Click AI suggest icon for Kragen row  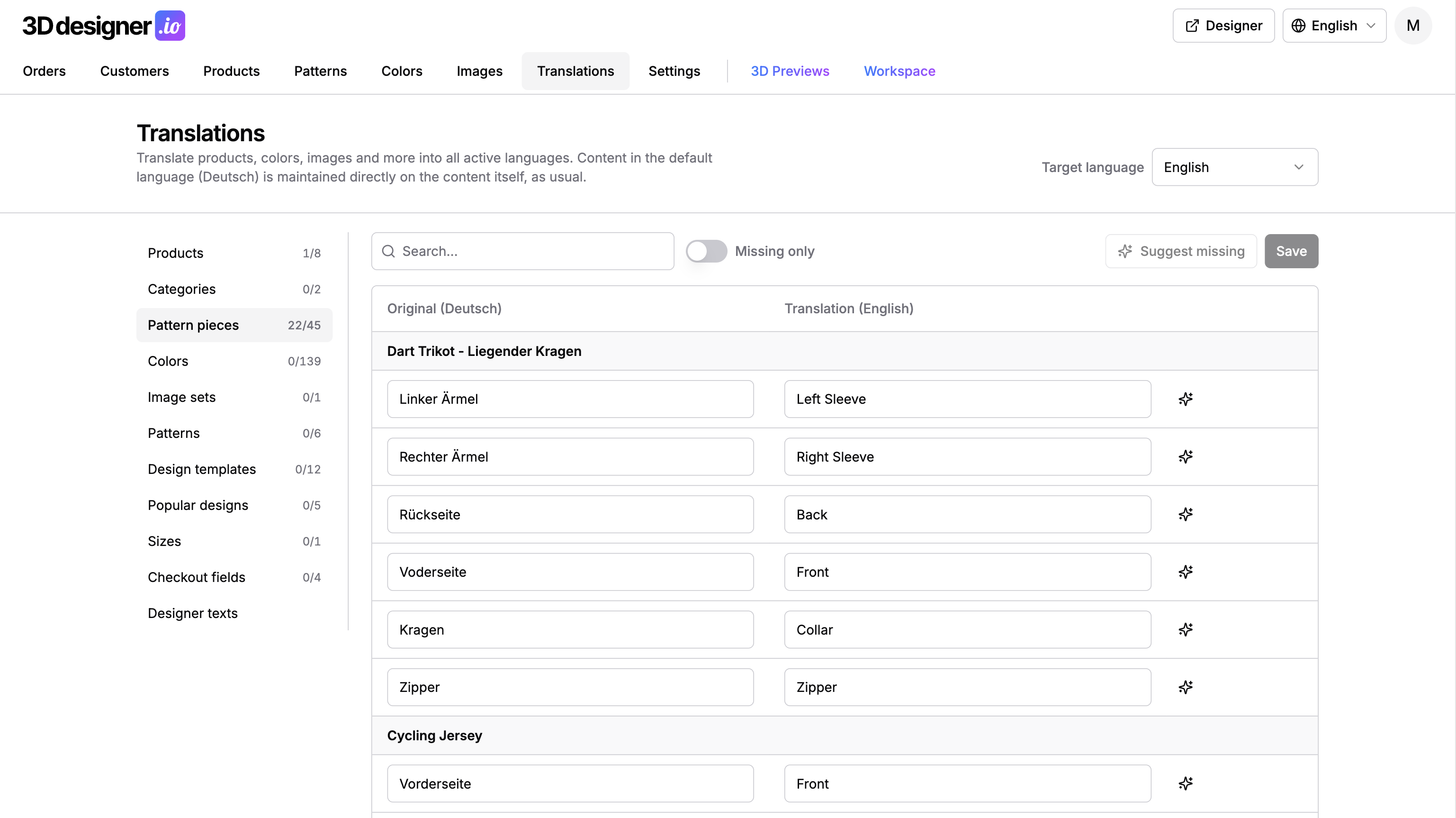click(1185, 630)
